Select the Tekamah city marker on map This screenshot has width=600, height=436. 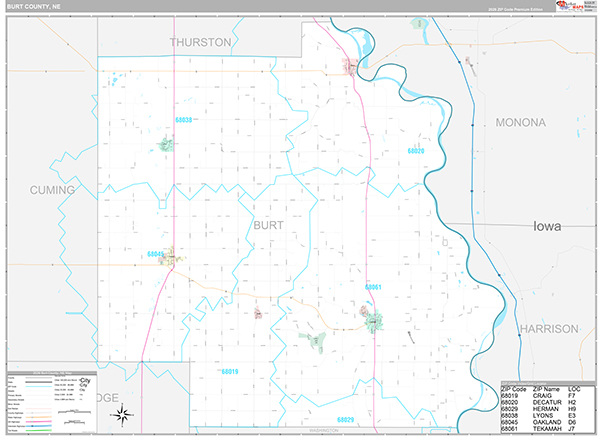(x=374, y=322)
